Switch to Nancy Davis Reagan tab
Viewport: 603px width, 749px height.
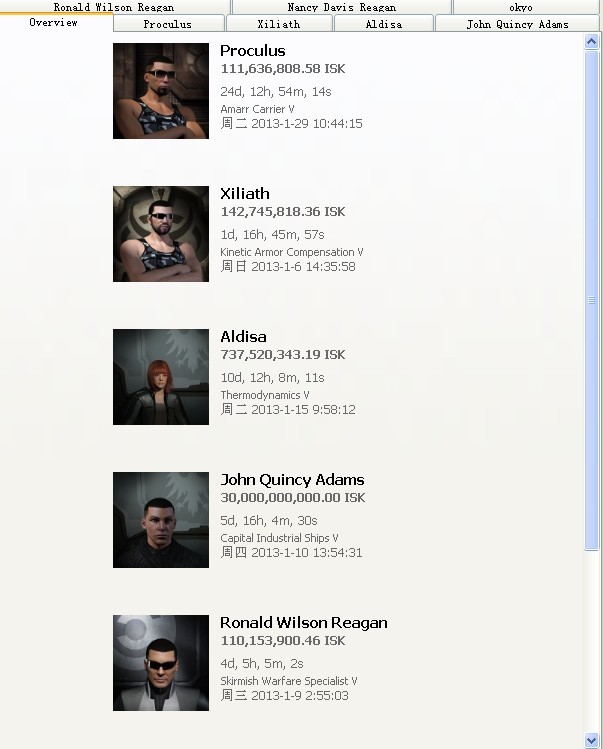342,7
